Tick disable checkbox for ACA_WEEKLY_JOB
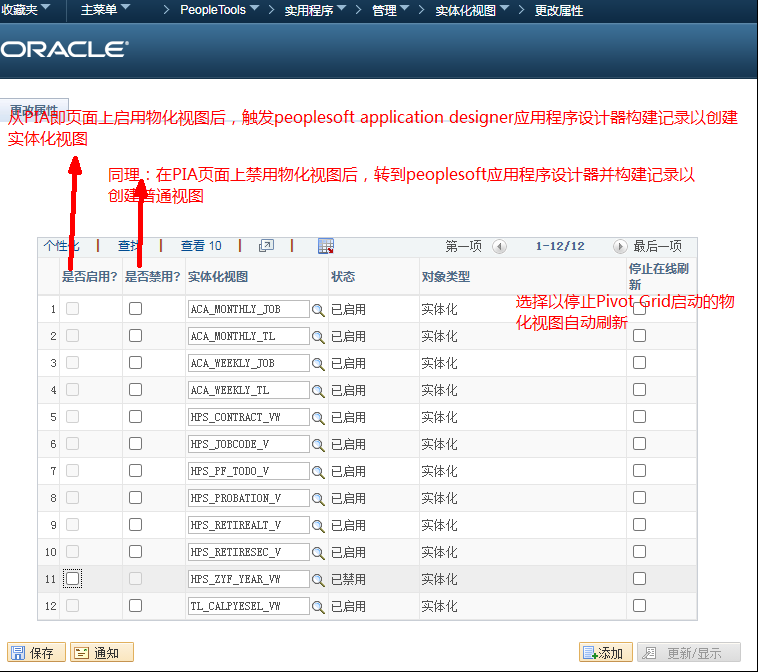The height and width of the screenshot is (672, 758). pos(135,363)
